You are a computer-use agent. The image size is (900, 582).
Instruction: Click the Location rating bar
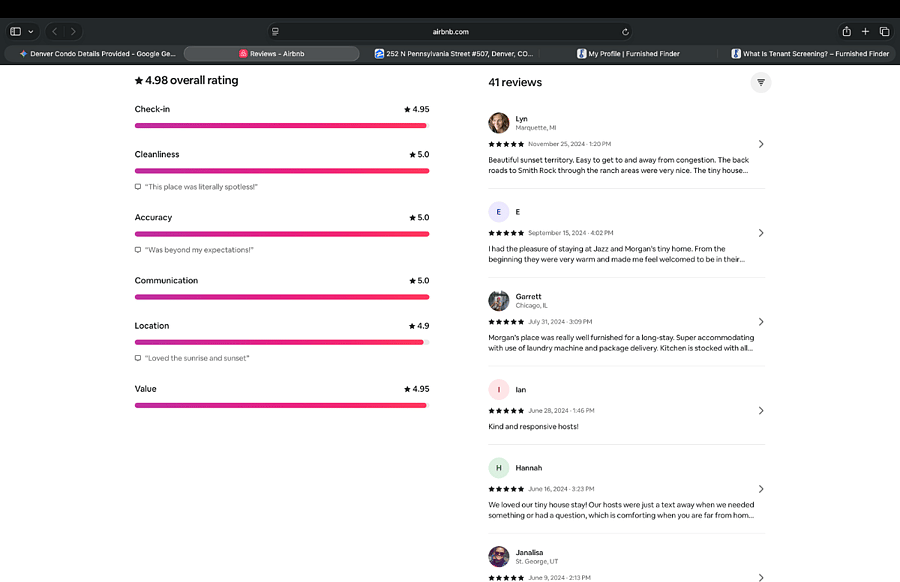click(x=282, y=342)
